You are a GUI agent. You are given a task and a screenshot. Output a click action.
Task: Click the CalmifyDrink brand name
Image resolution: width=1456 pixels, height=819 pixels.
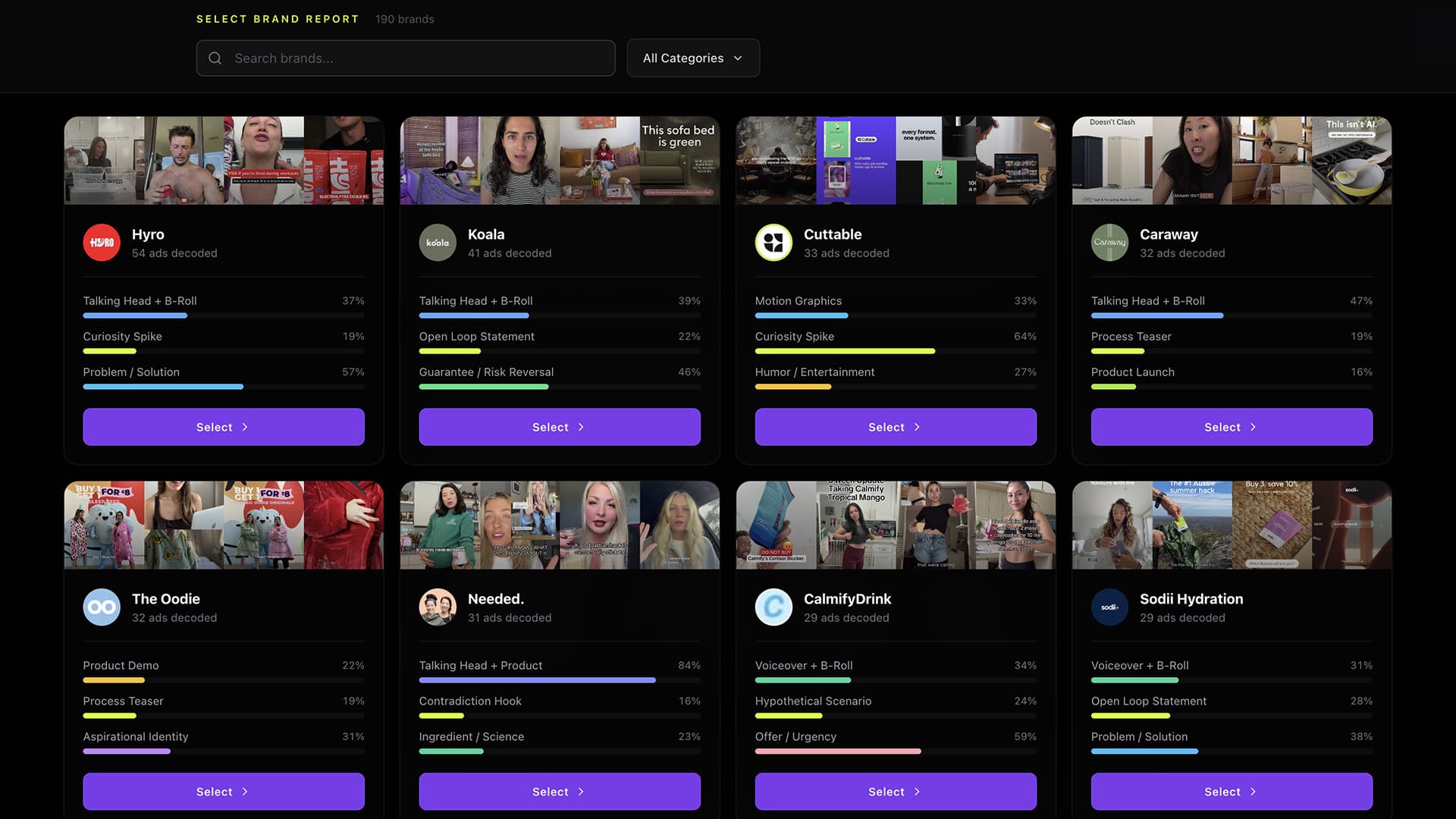(x=848, y=599)
